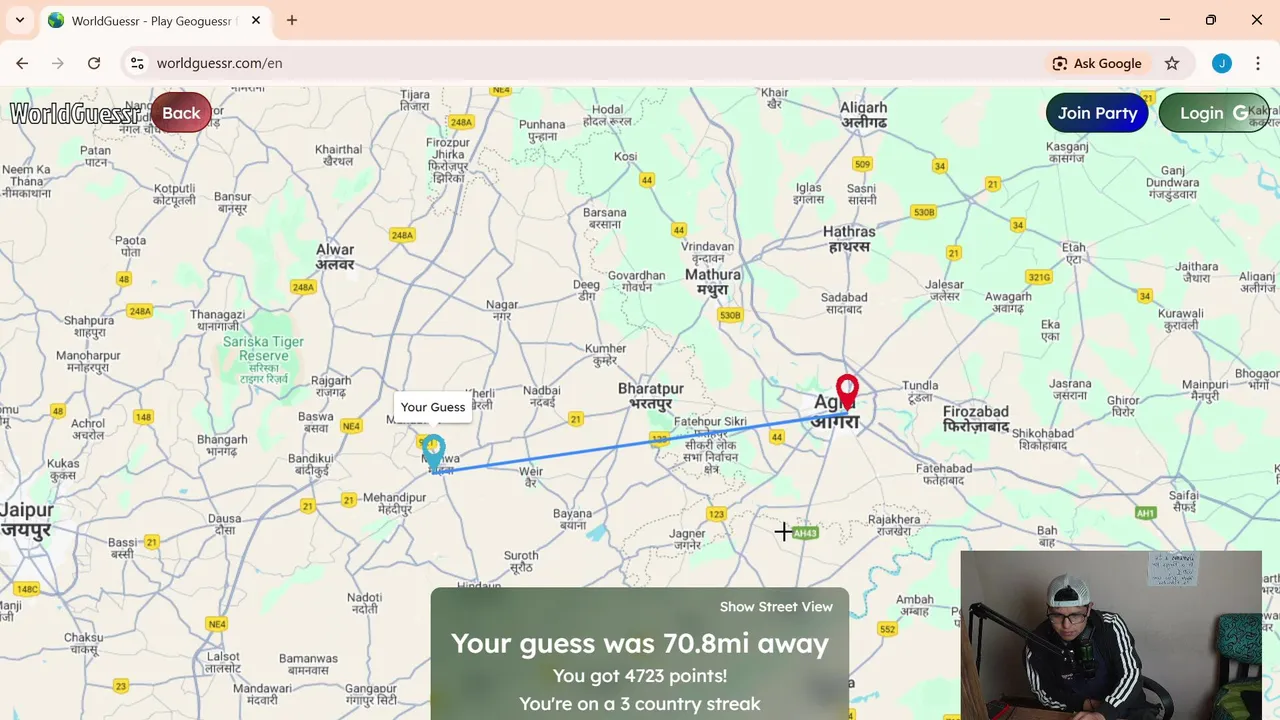Select the WorldGuessr browser tab
Viewport: 1280px width, 720px height.
pos(155,20)
